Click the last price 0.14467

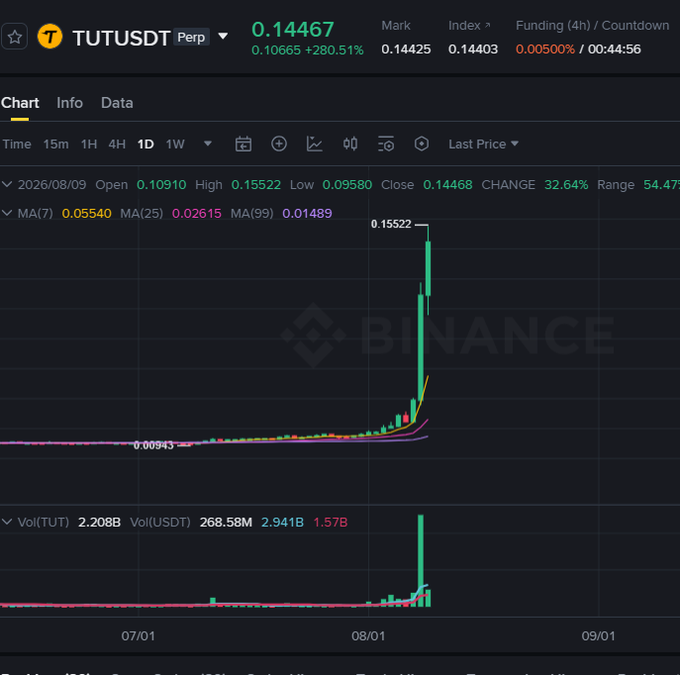click(x=293, y=29)
